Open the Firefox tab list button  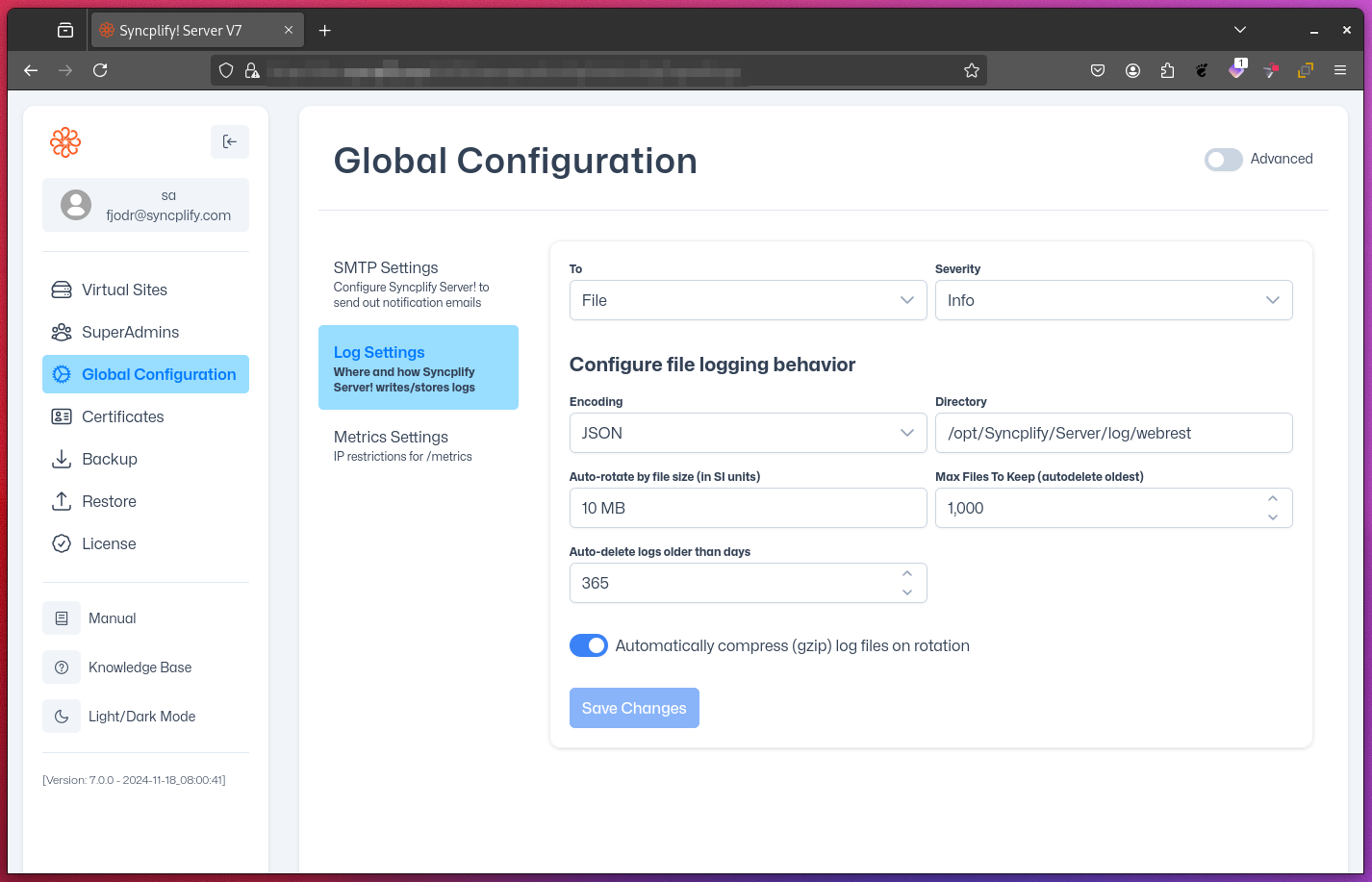[65, 31]
